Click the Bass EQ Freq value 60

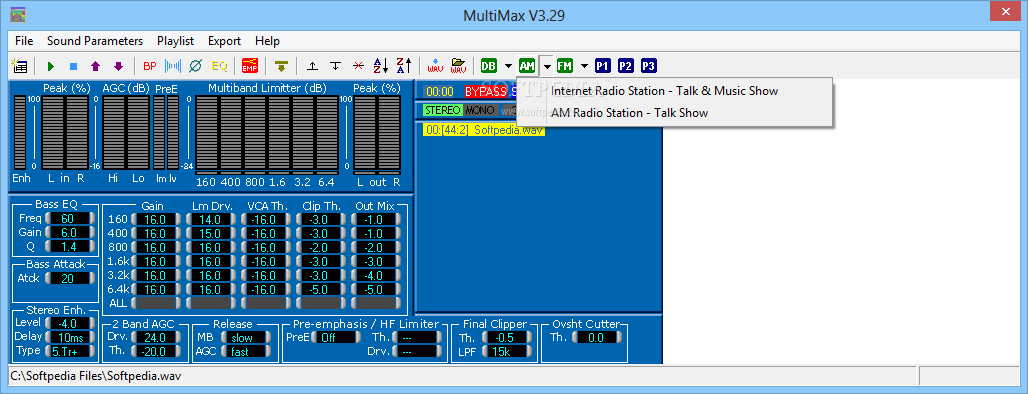69,218
